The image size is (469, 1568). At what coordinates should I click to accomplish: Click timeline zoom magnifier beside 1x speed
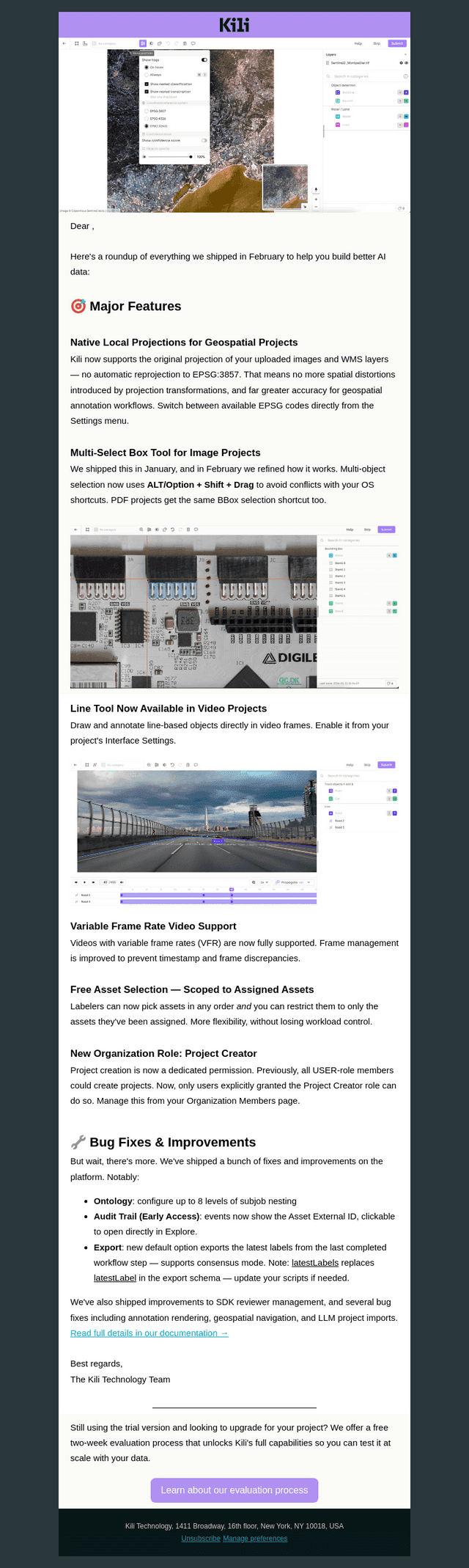[254, 882]
